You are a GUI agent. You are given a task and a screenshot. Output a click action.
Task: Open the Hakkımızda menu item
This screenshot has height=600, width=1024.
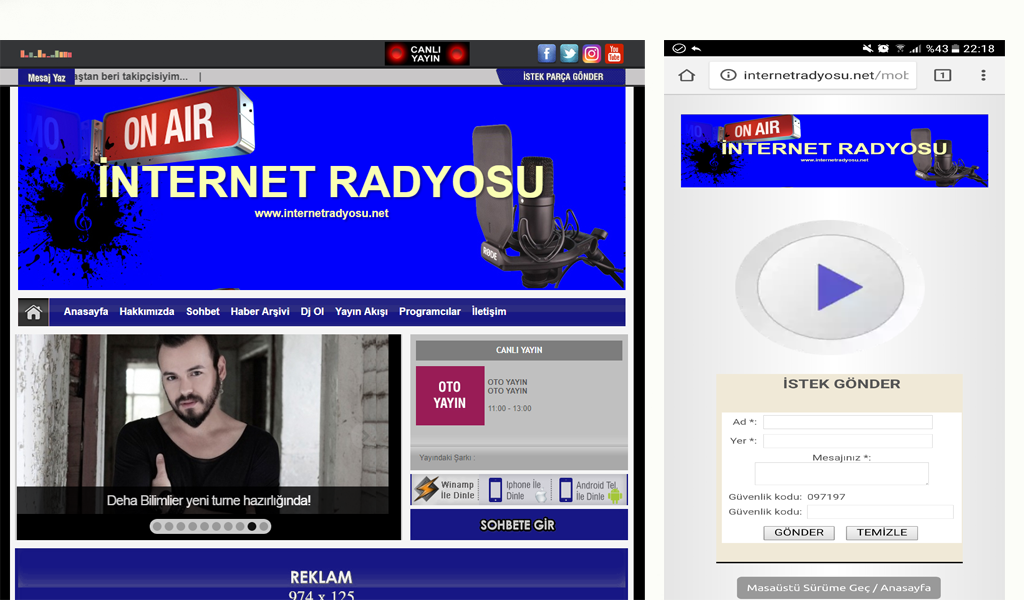[147, 312]
